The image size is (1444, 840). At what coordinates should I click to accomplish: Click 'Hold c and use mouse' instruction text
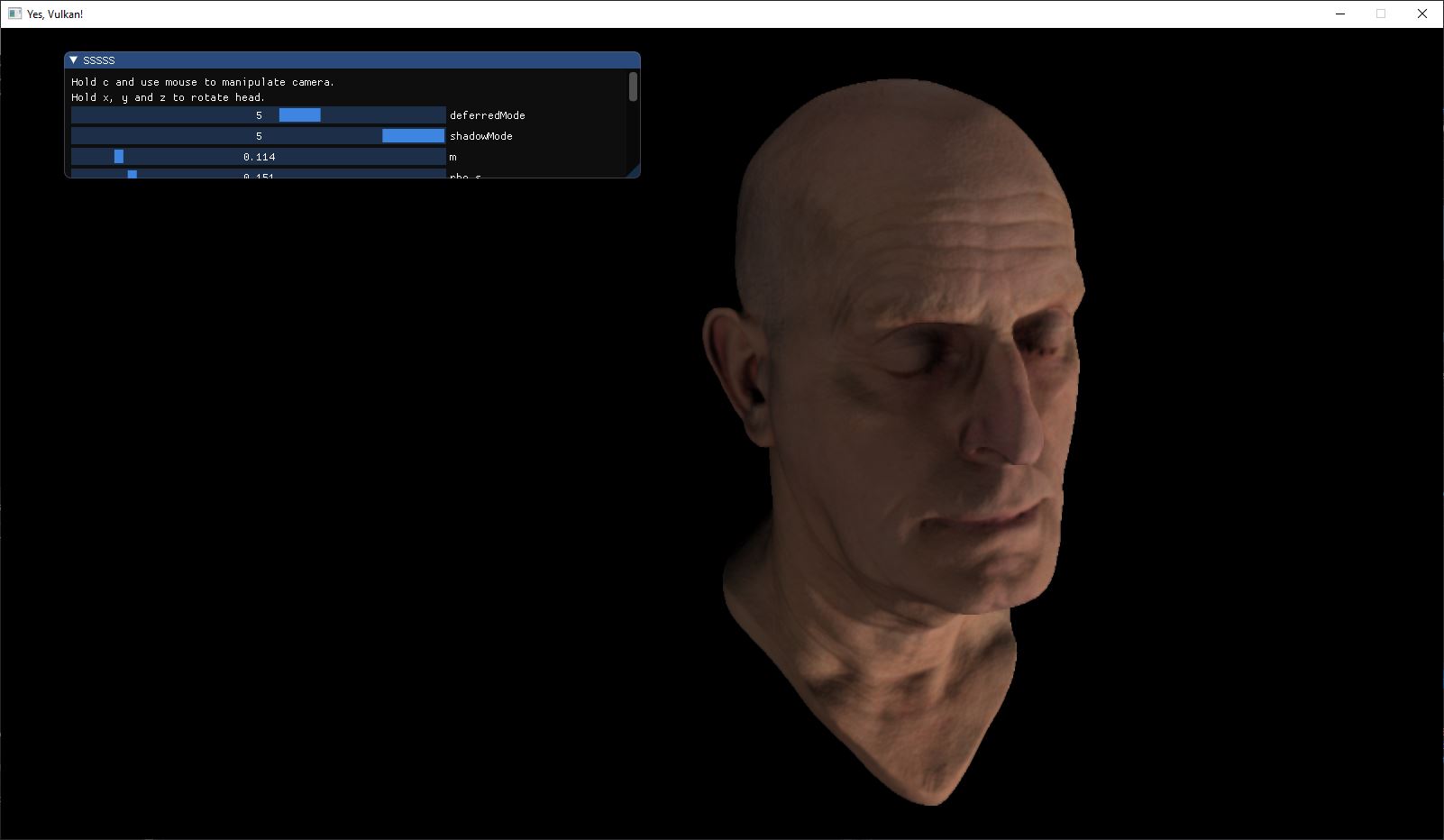pos(203,82)
